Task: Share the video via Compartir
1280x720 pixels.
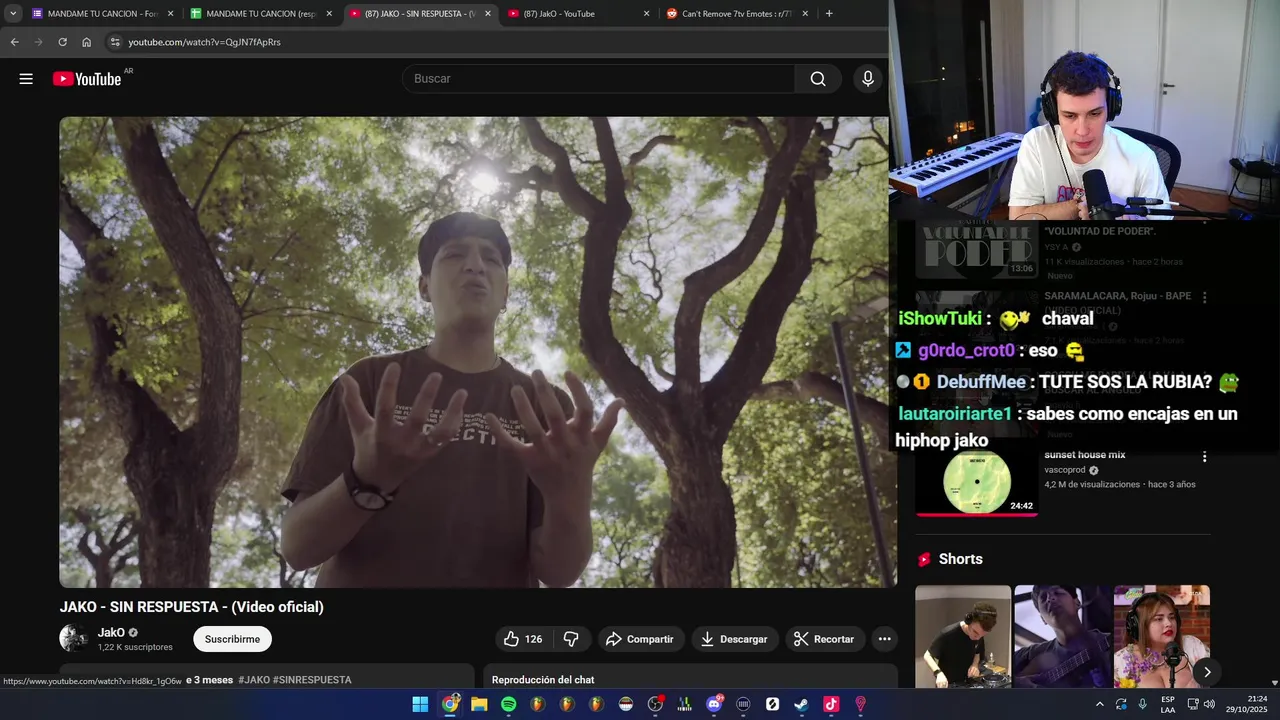Action: click(x=640, y=639)
